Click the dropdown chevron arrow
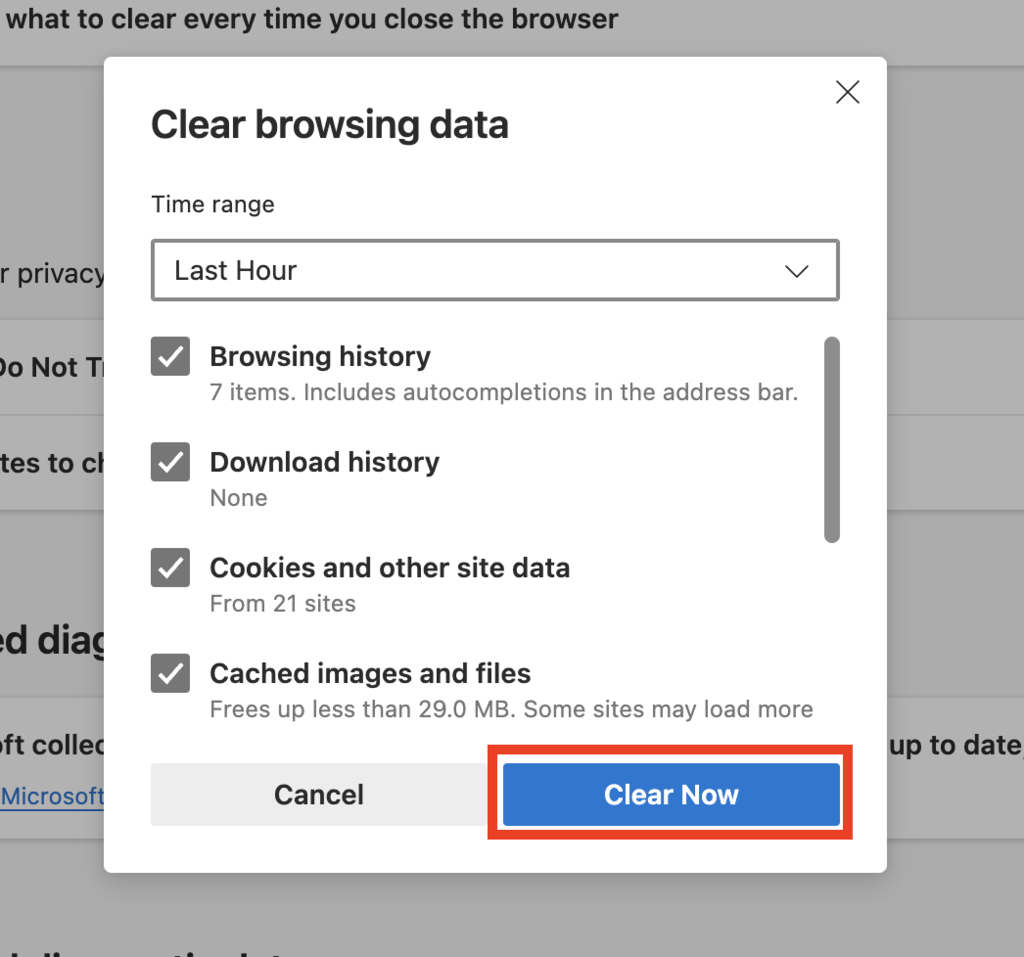 (x=797, y=270)
